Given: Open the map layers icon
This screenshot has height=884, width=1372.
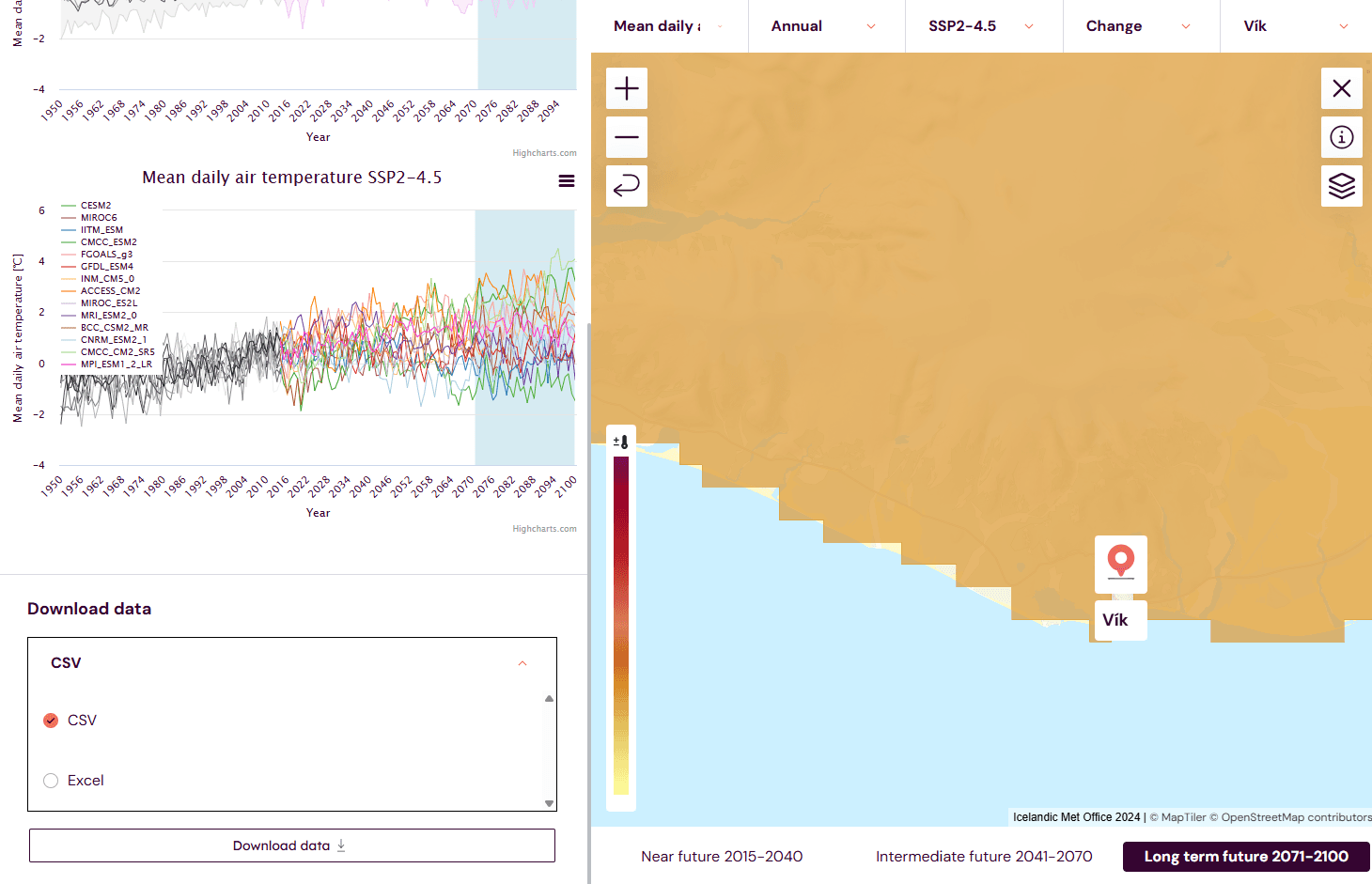Looking at the screenshot, I should (1341, 186).
